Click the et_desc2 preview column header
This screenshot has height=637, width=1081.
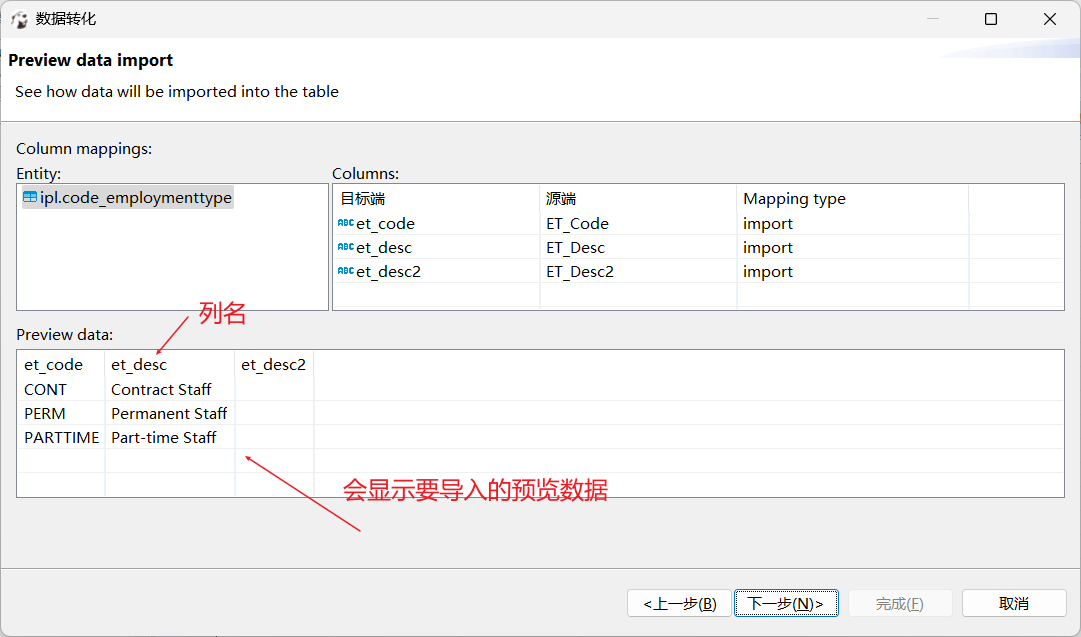(273, 365)
